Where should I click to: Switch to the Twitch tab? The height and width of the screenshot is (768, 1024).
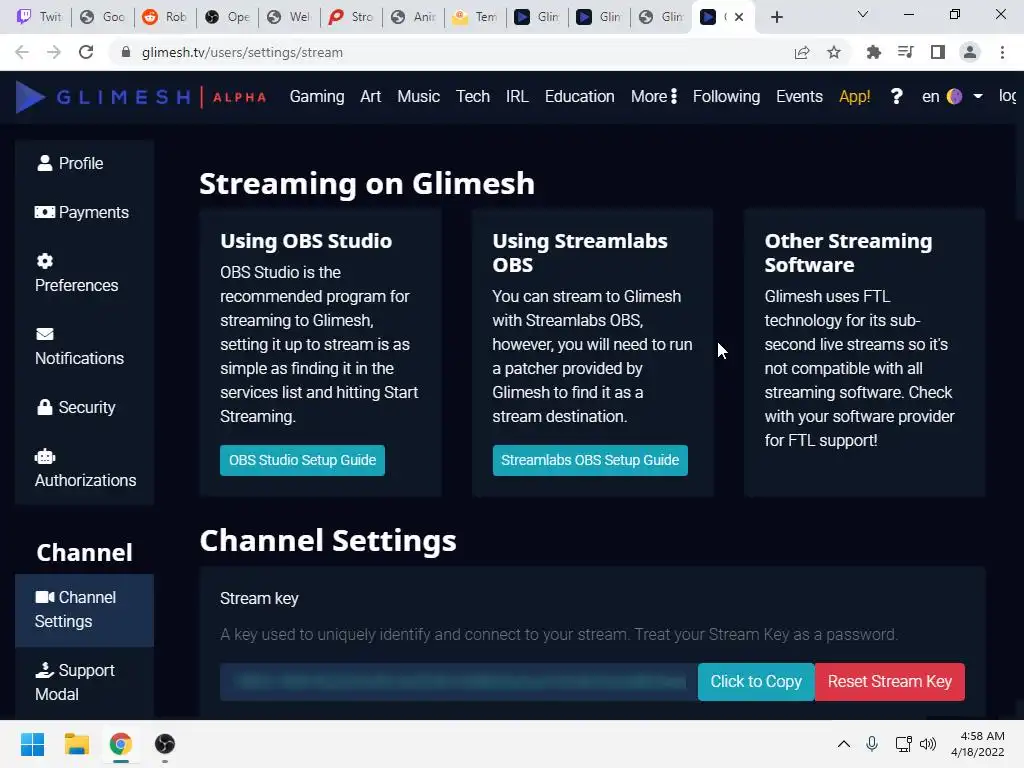point(38,17)
